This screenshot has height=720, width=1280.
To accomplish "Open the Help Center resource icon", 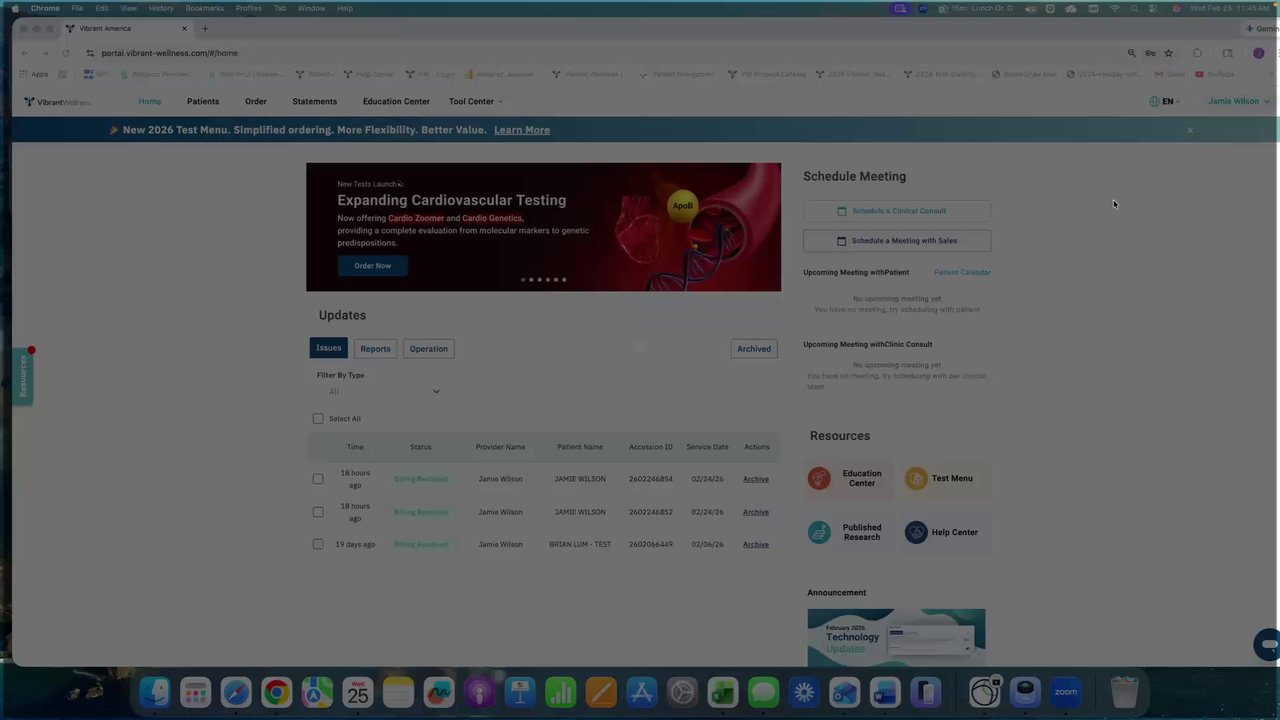I will pos(916,532).
